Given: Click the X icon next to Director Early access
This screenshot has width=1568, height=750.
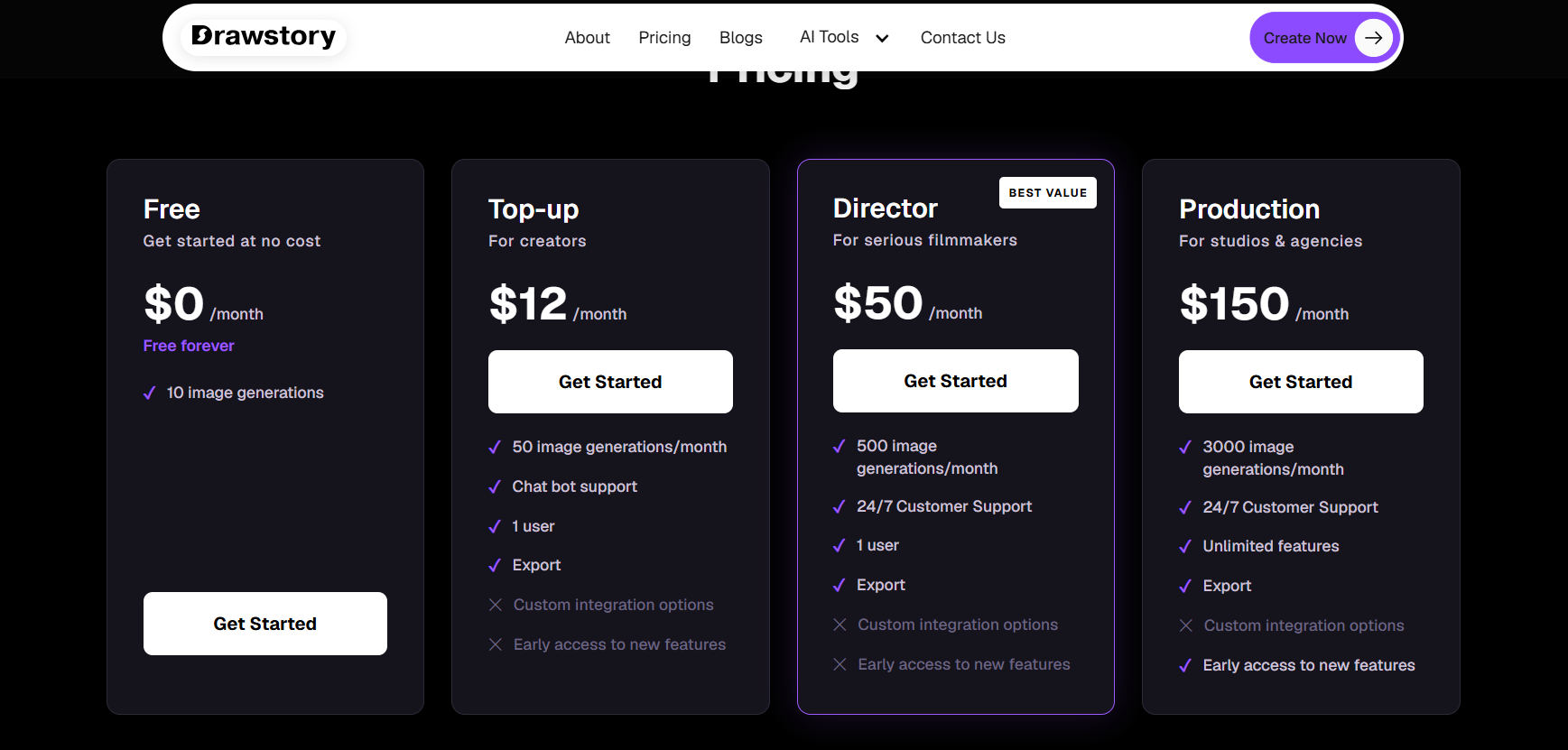Looking at the screenshot, I should [x=840, y=664].
